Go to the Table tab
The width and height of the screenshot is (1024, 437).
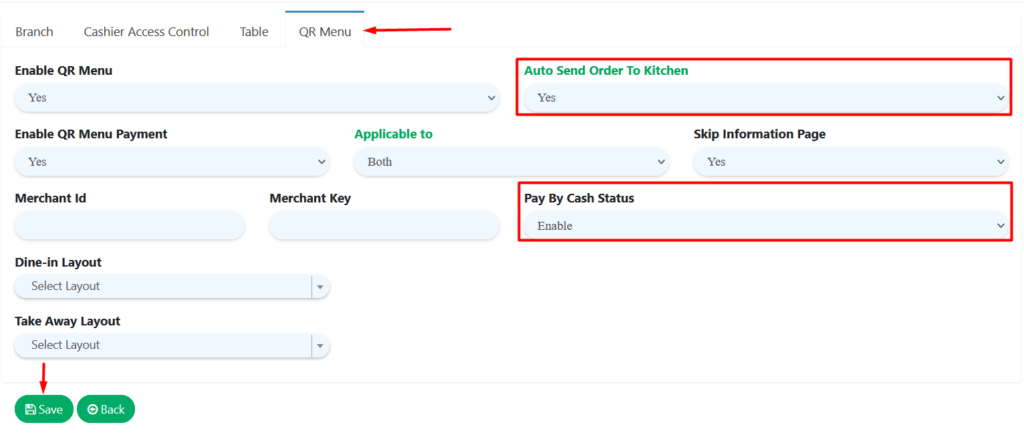[254, 32]
